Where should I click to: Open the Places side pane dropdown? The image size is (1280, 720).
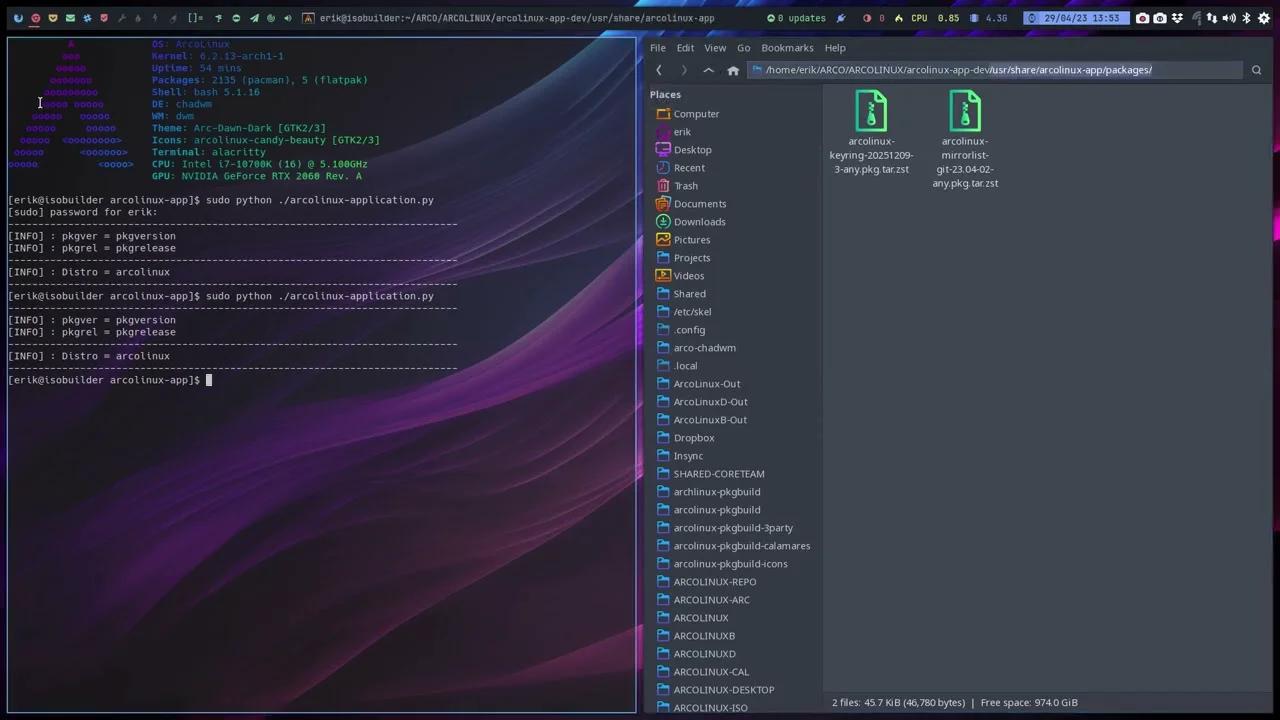coord(666,95)
